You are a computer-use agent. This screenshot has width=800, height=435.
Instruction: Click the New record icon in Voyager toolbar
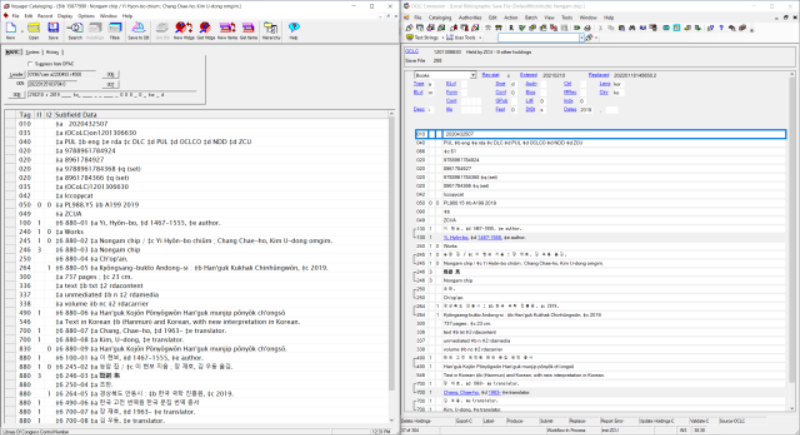(11, 29)
